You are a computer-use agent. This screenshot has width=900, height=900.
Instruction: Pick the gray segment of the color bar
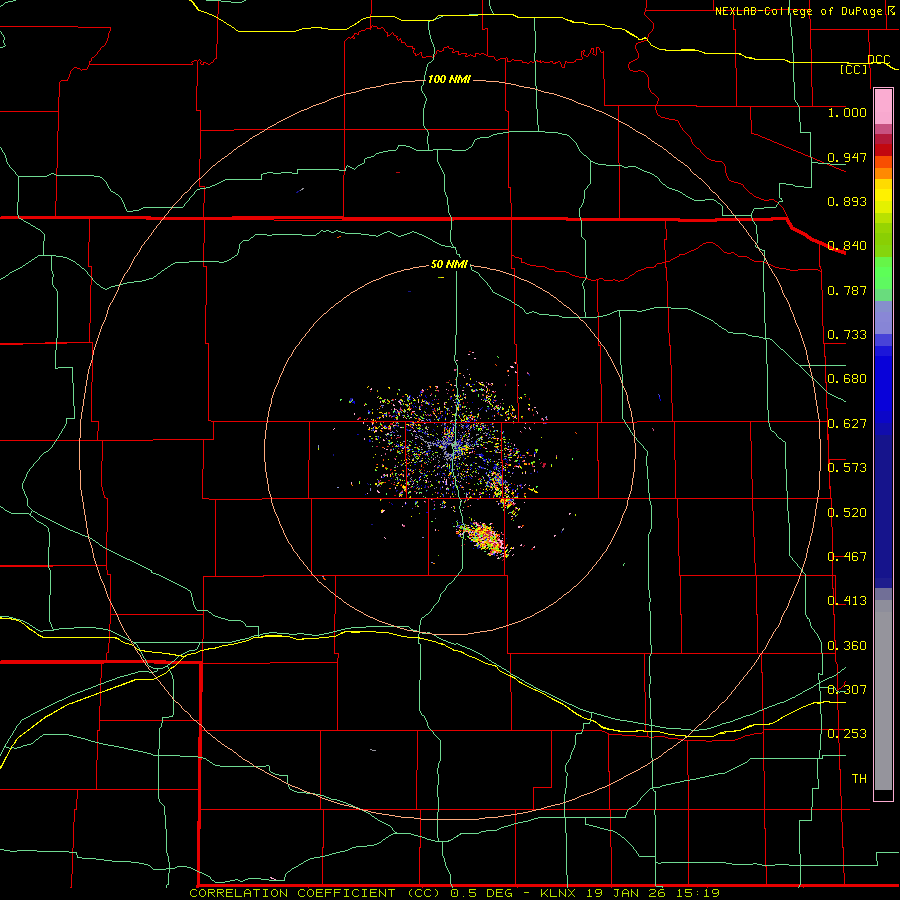pos(883,695)
